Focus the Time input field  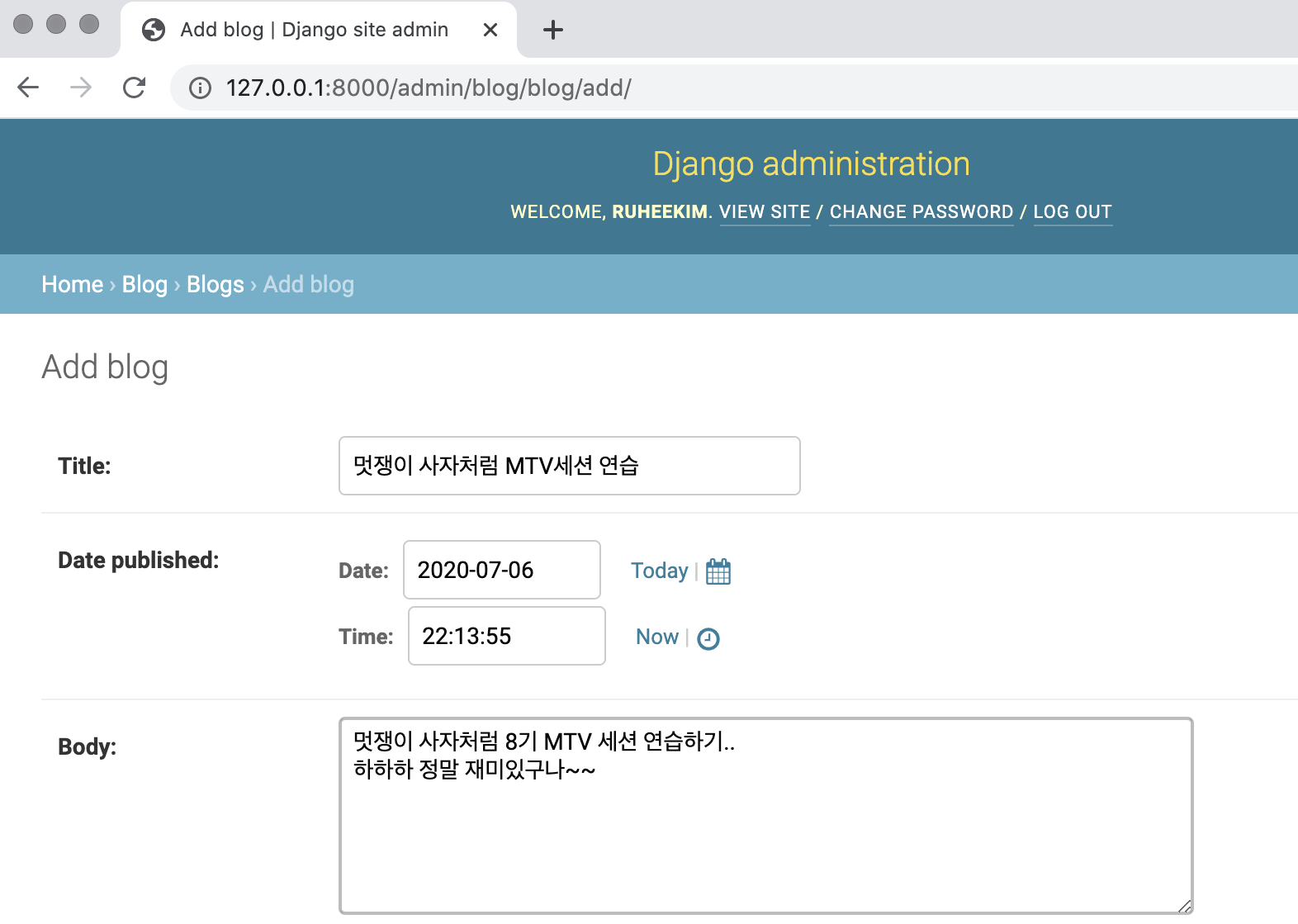[507, 636]
